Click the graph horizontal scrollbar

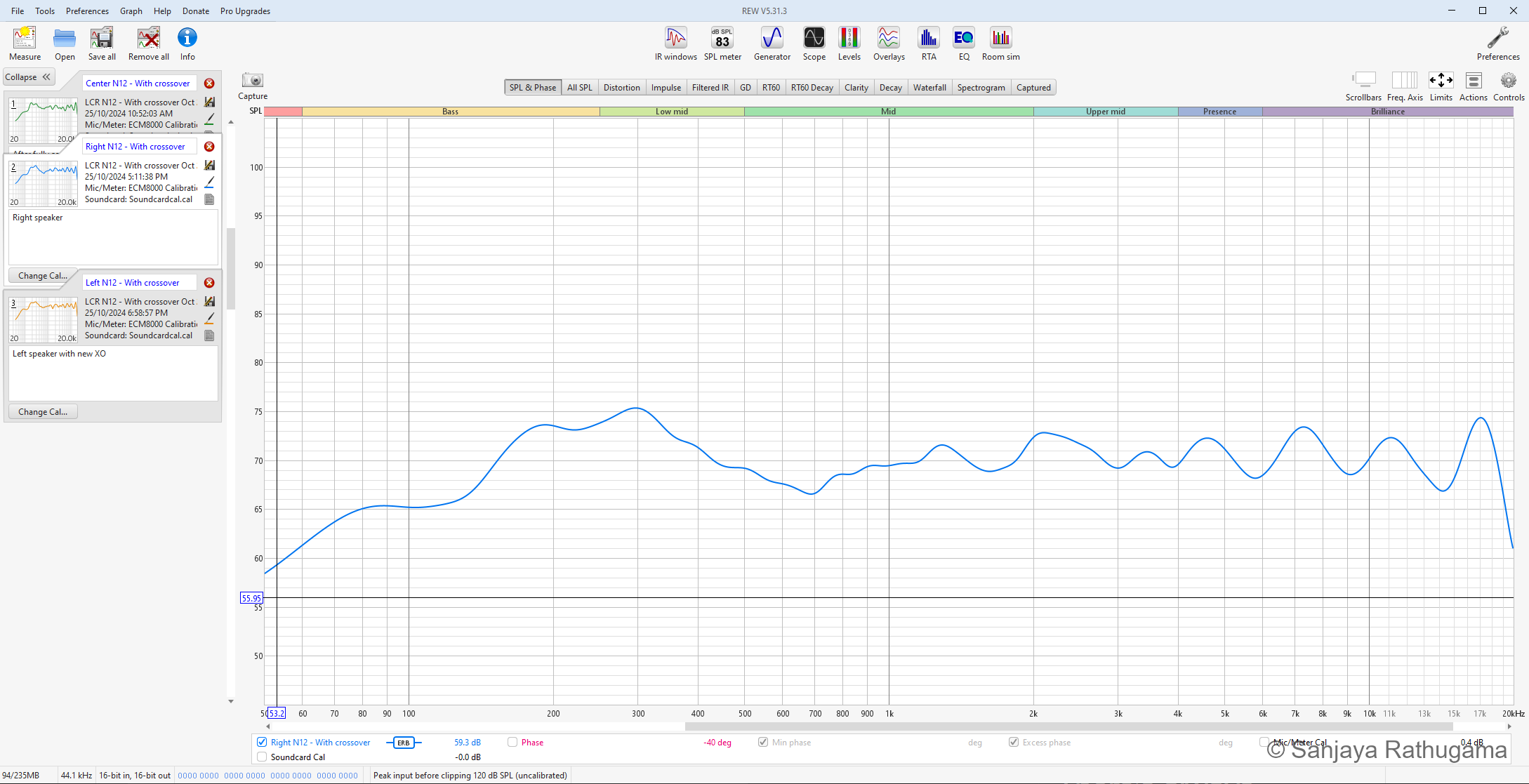[x=1068, y=726]
